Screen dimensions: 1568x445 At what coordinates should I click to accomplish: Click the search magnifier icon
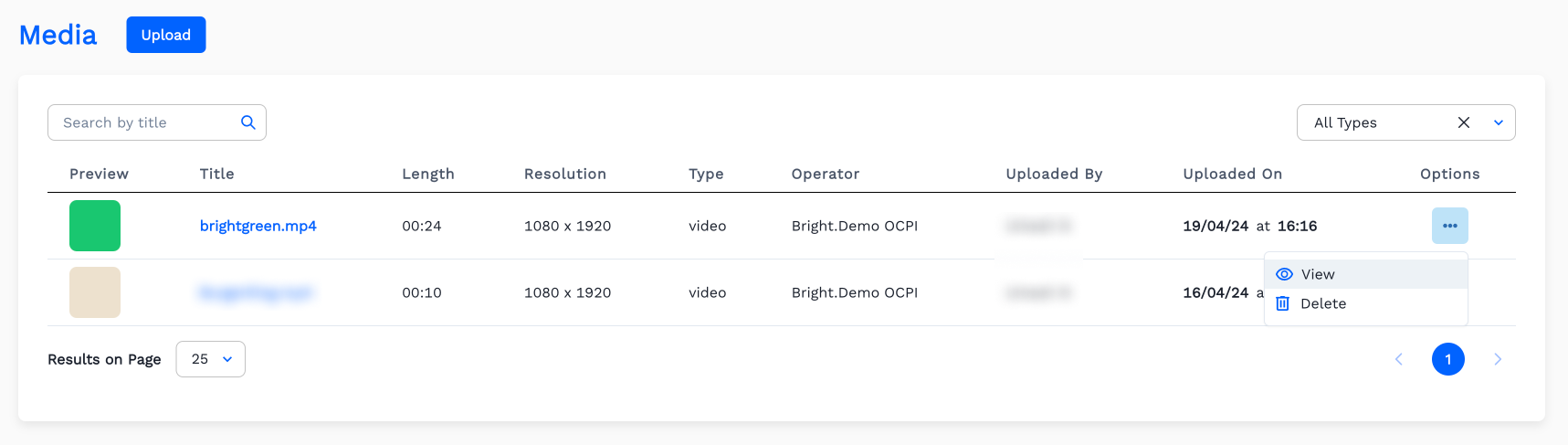pos(247,122)
